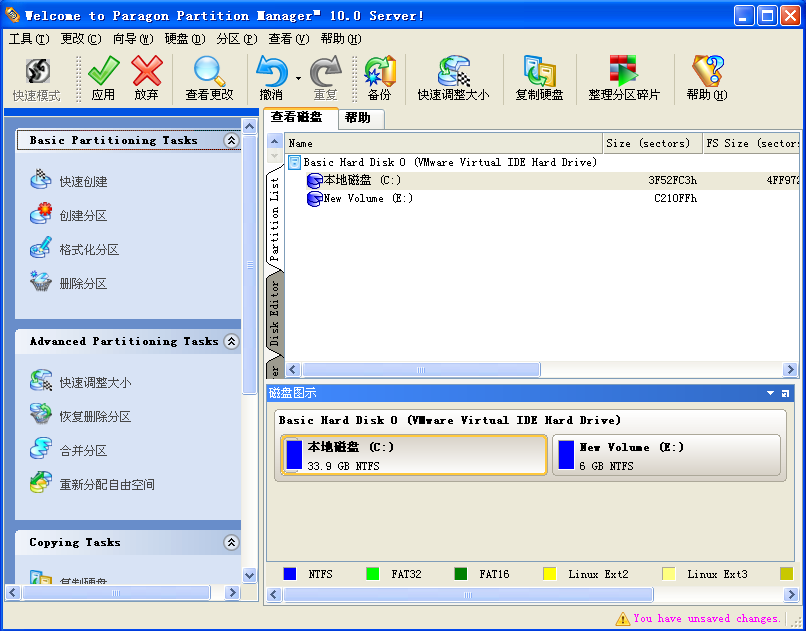
Task: Collapse the Advanced Partitioning Tasks section
Action: [x=231, y=341]
